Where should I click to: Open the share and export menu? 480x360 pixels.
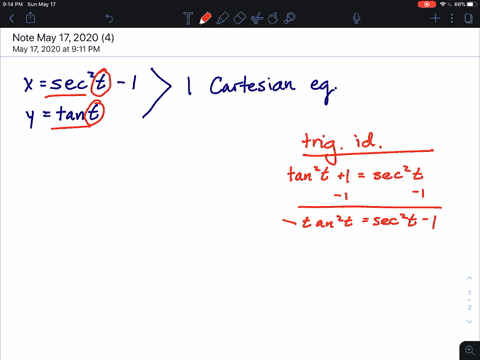[x=30, y=18]
